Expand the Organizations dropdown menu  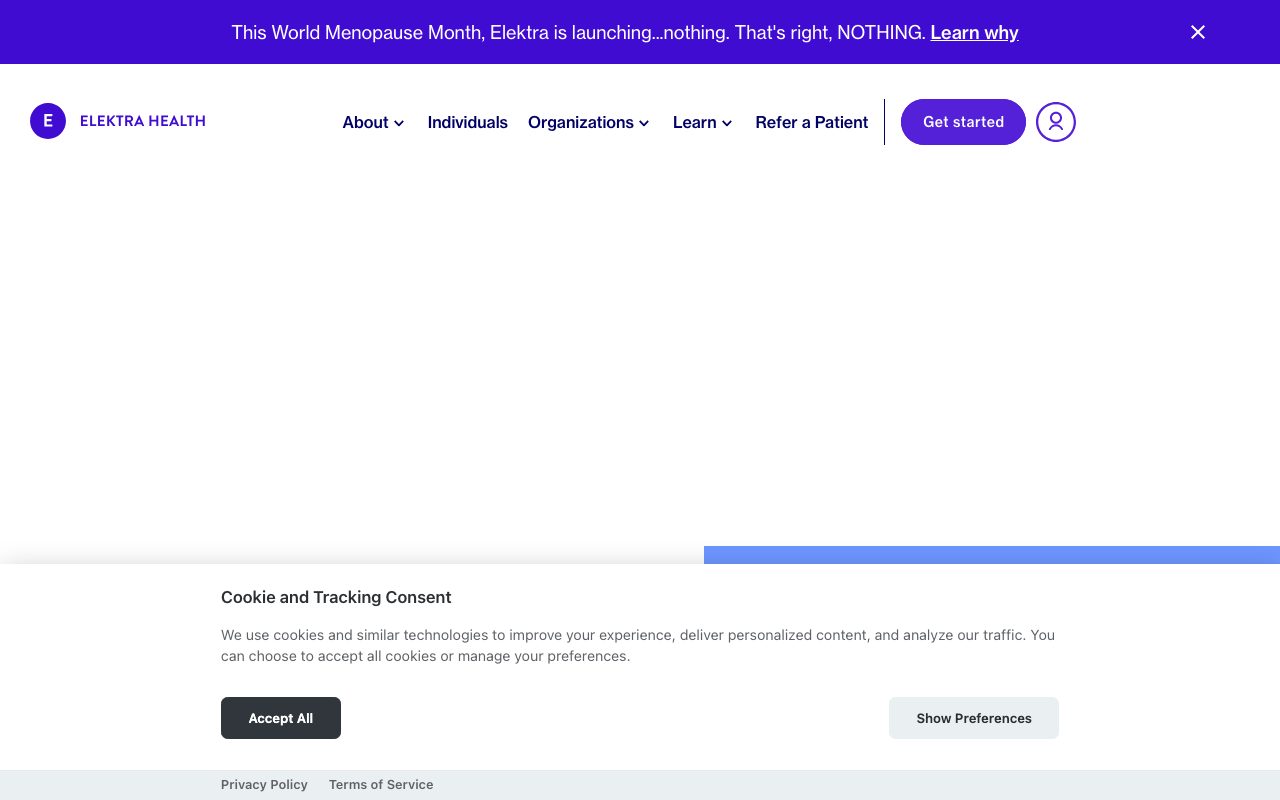(589, 122)
